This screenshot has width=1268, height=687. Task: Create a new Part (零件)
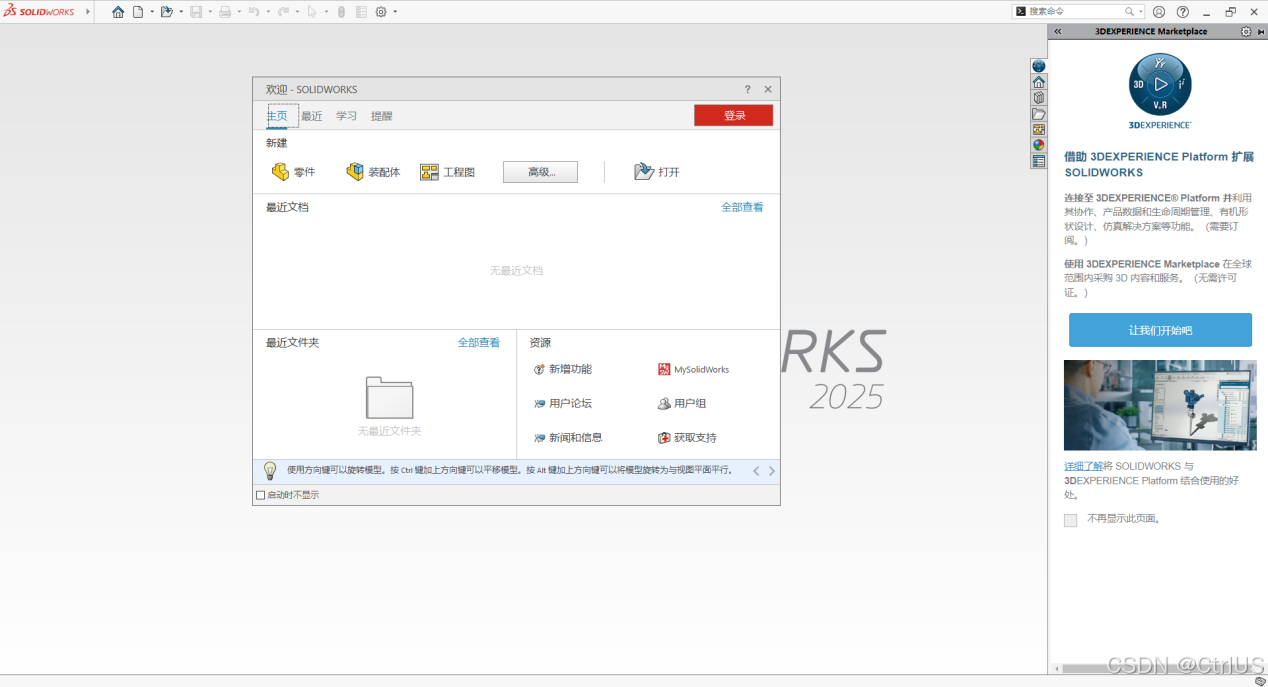point(293,172)
